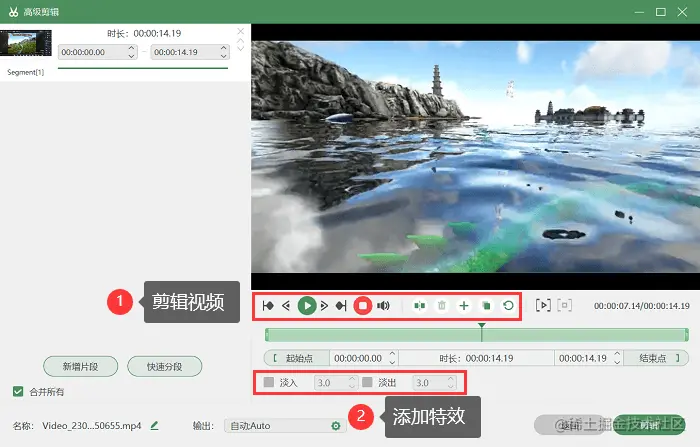Click the 00:00:07.14/00:00:14.19 time readout

coord(642,306)
